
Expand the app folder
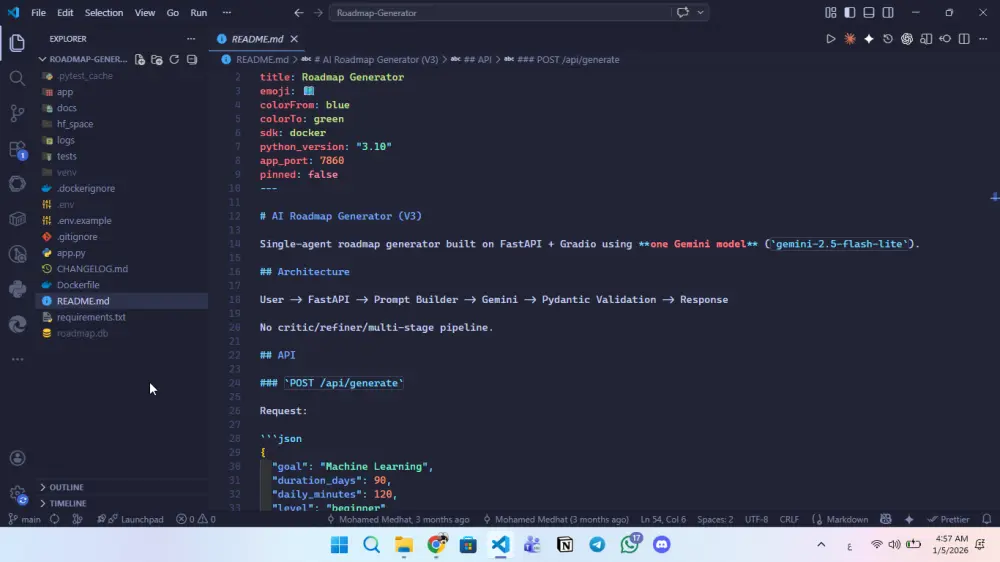pyautogui.click(x=65, y=92)
